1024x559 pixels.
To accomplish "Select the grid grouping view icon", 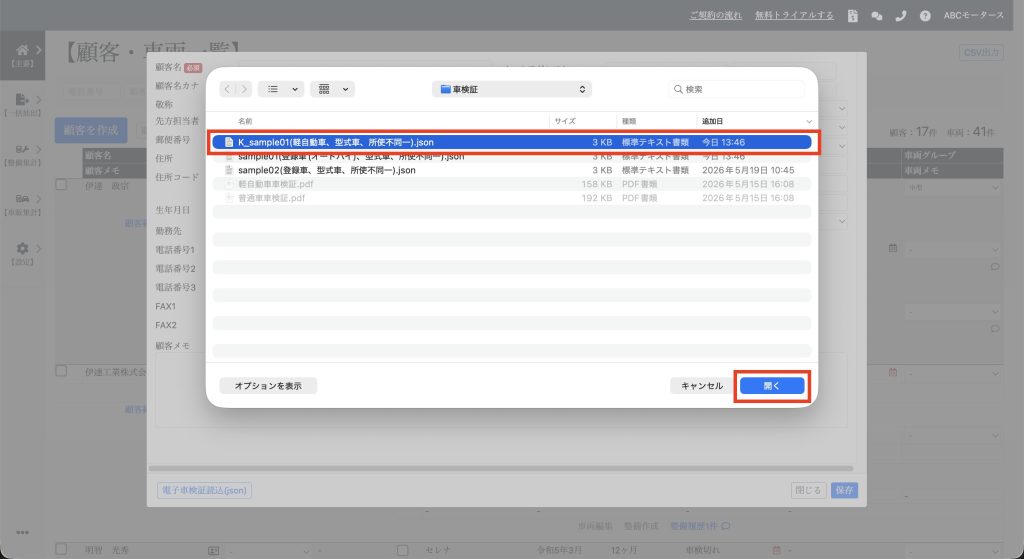I will (x=324, y=89).
